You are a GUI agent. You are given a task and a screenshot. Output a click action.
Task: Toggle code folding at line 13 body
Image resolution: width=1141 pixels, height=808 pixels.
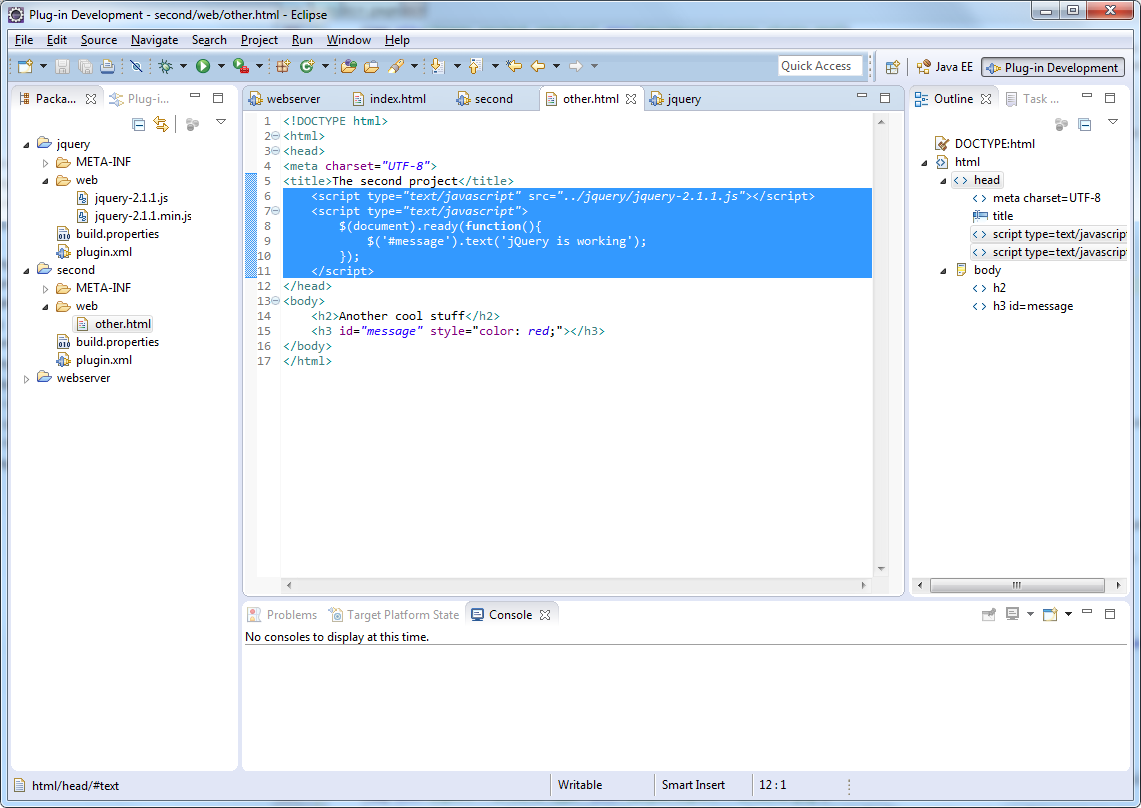(x=276, y=301)
